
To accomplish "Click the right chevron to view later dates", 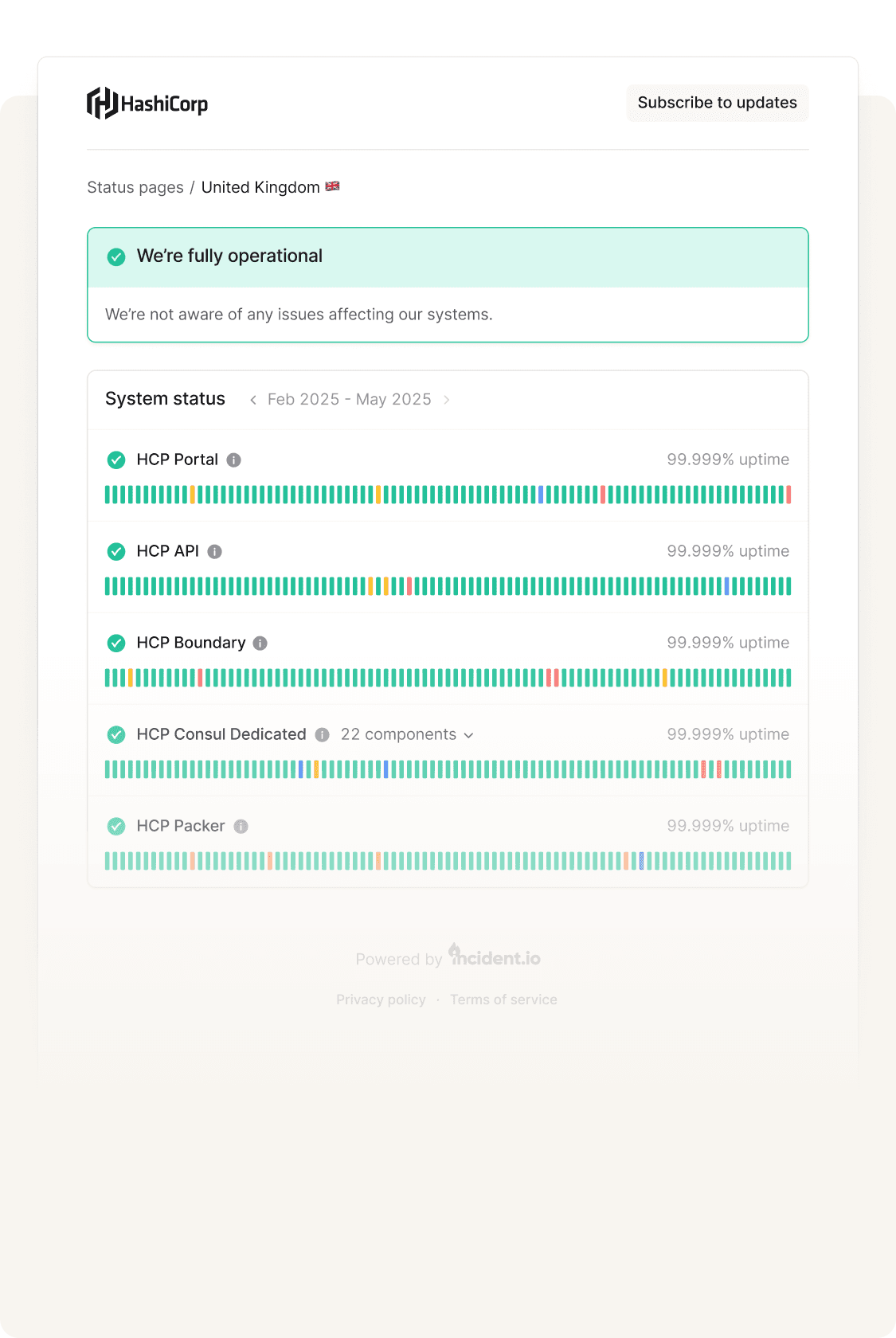I will pyautogui.click(x=446, y=400).
